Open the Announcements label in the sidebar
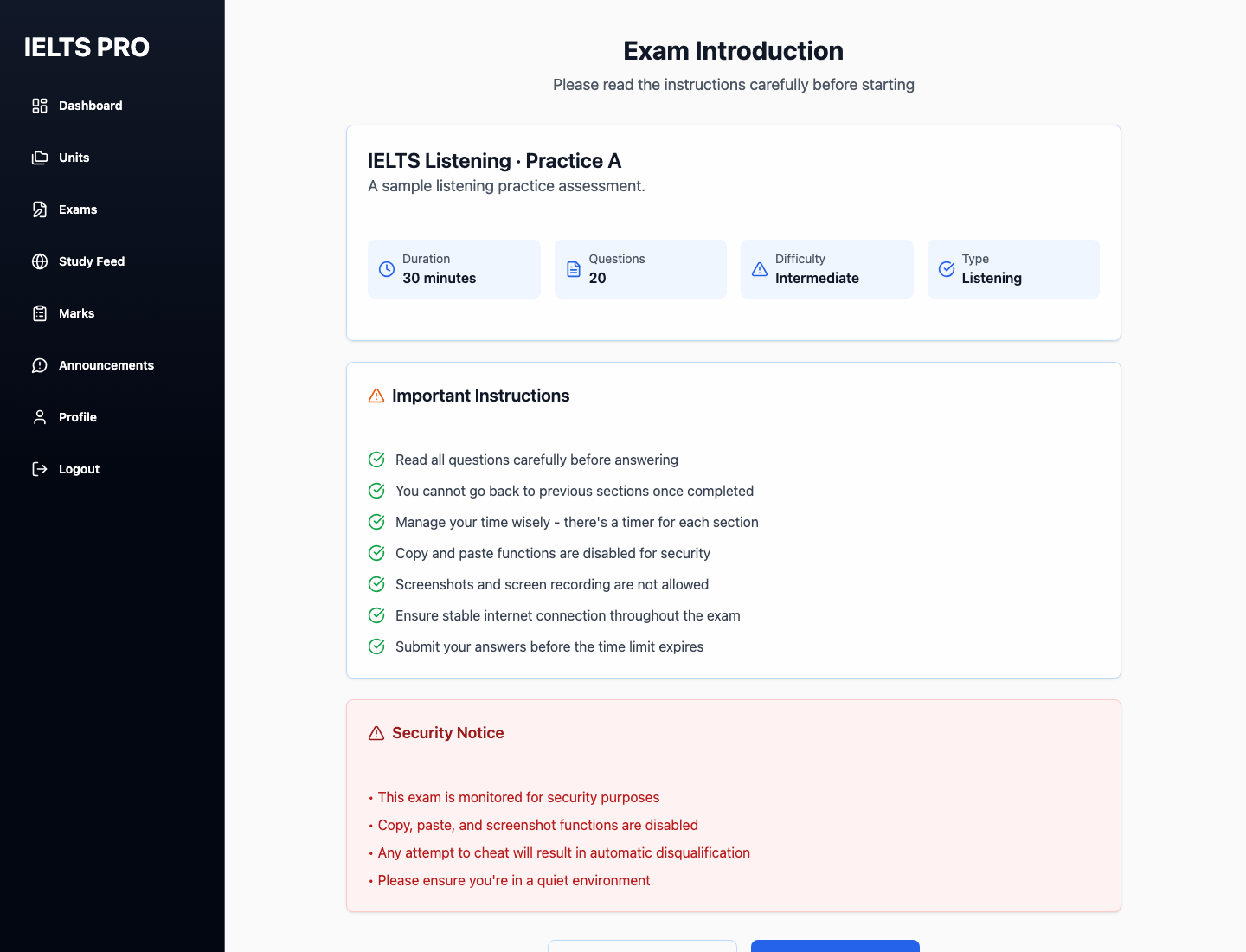1246x952 pixels. [x=106, y=365]
